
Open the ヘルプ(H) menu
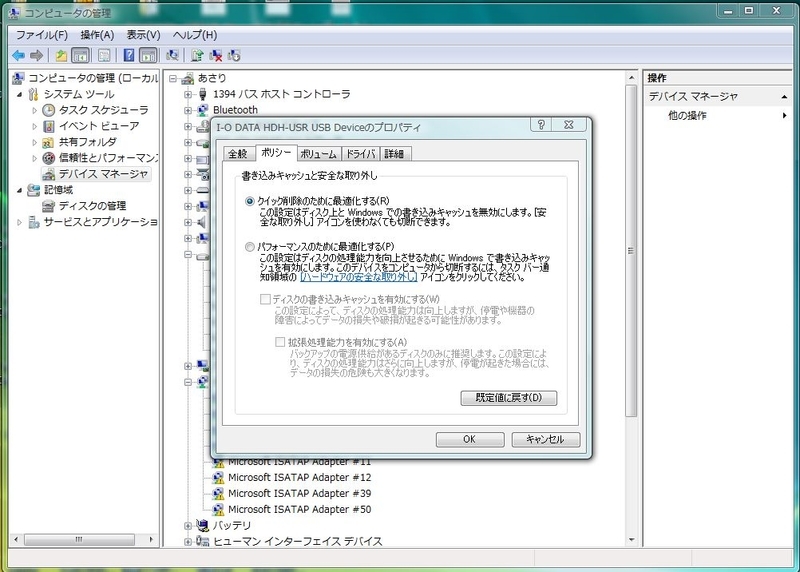point(195,35)
